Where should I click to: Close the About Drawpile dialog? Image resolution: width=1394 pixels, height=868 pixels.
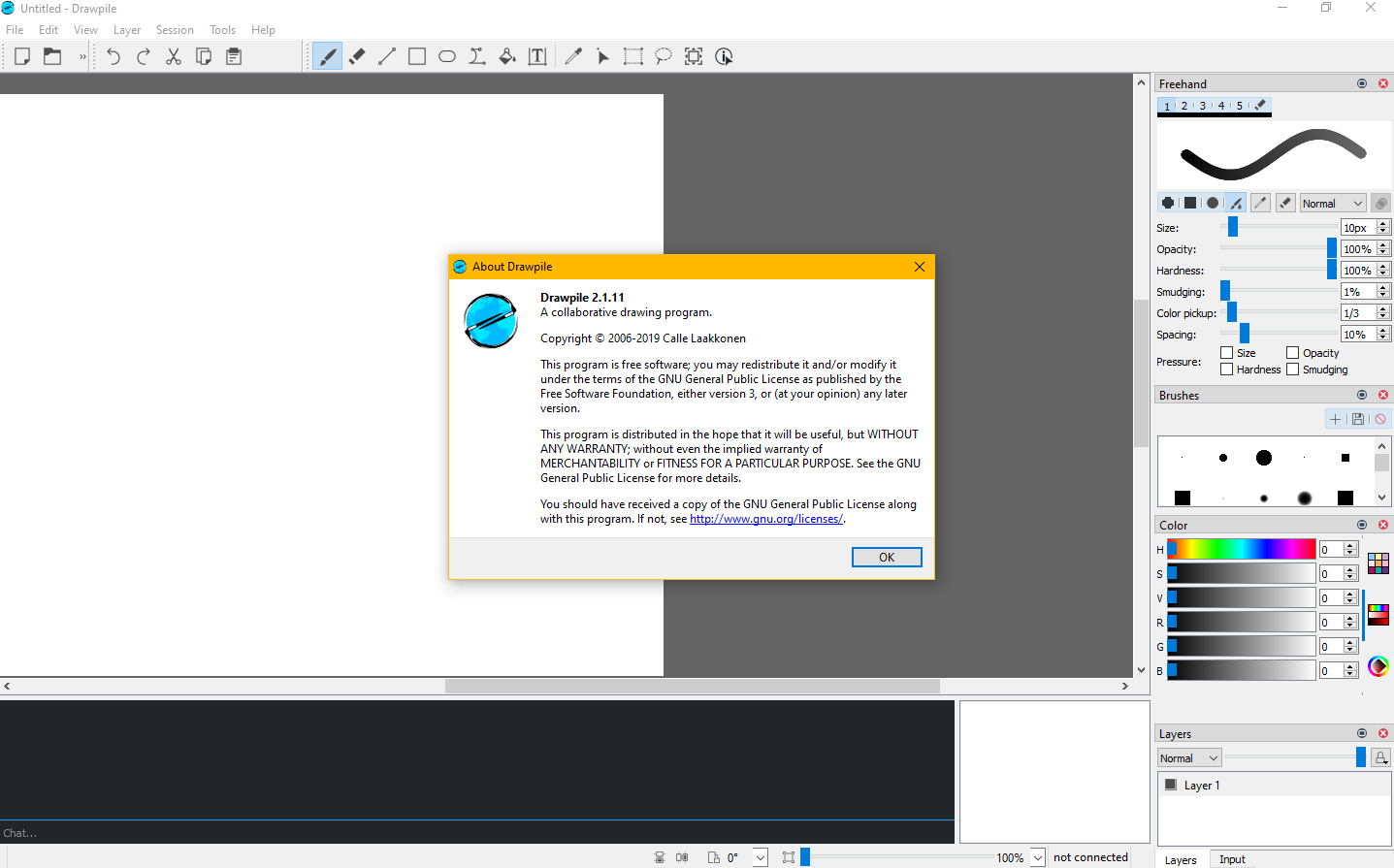[920, 267]
